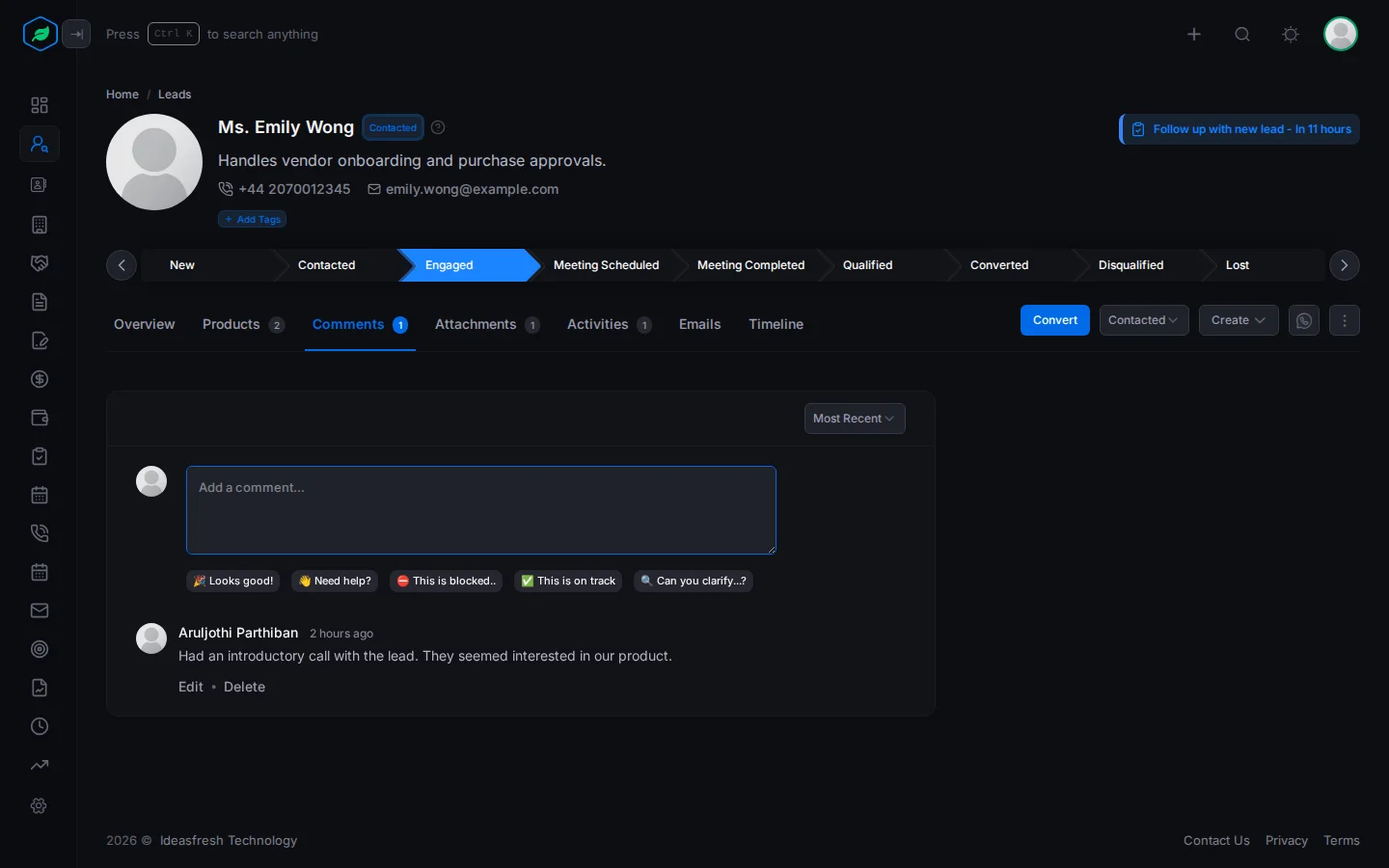Toggle the sidebar collapse arrow button
Screen dimensions: 1389x868
click(76, 35)
